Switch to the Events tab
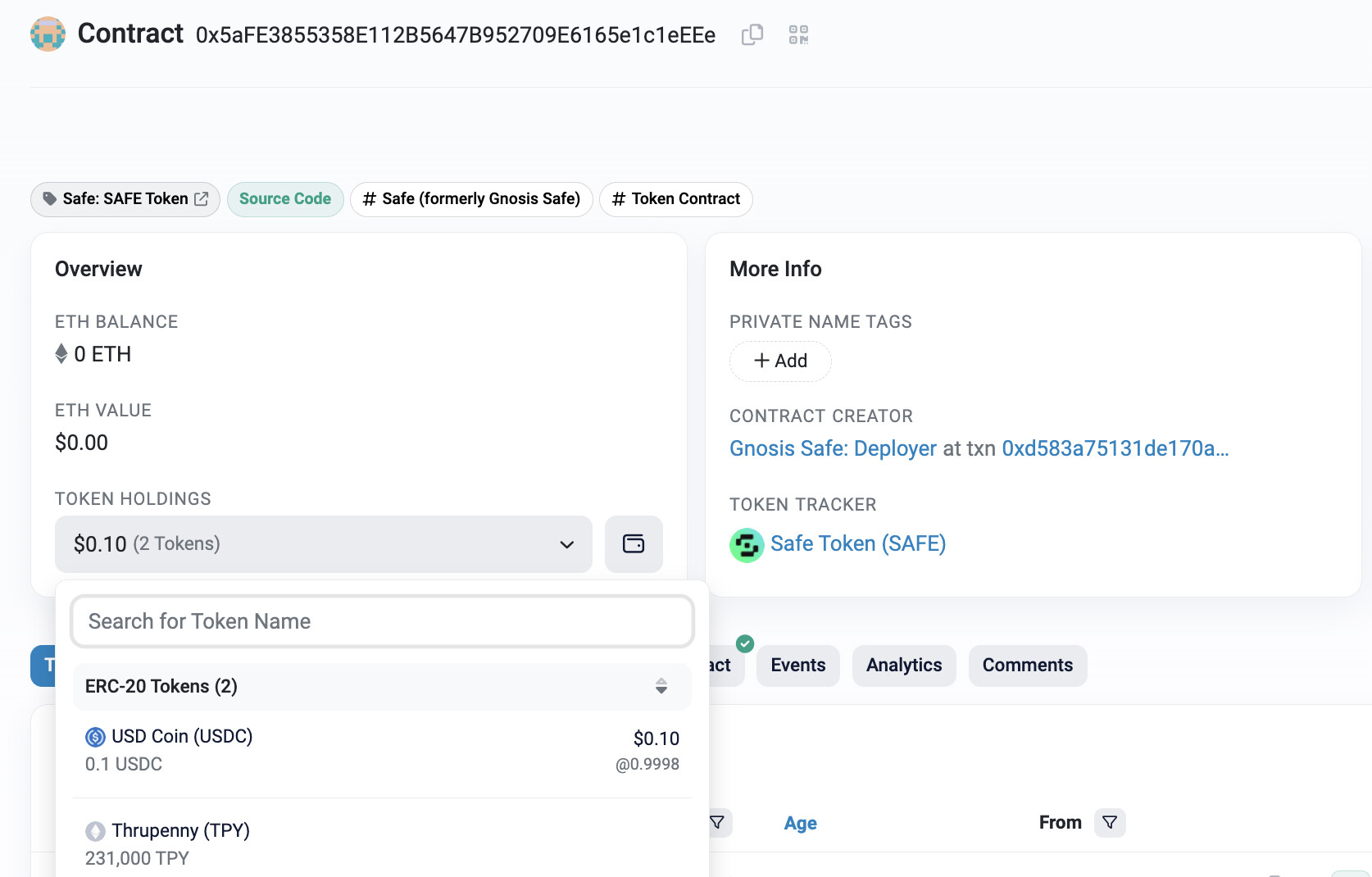 [798, 666]
